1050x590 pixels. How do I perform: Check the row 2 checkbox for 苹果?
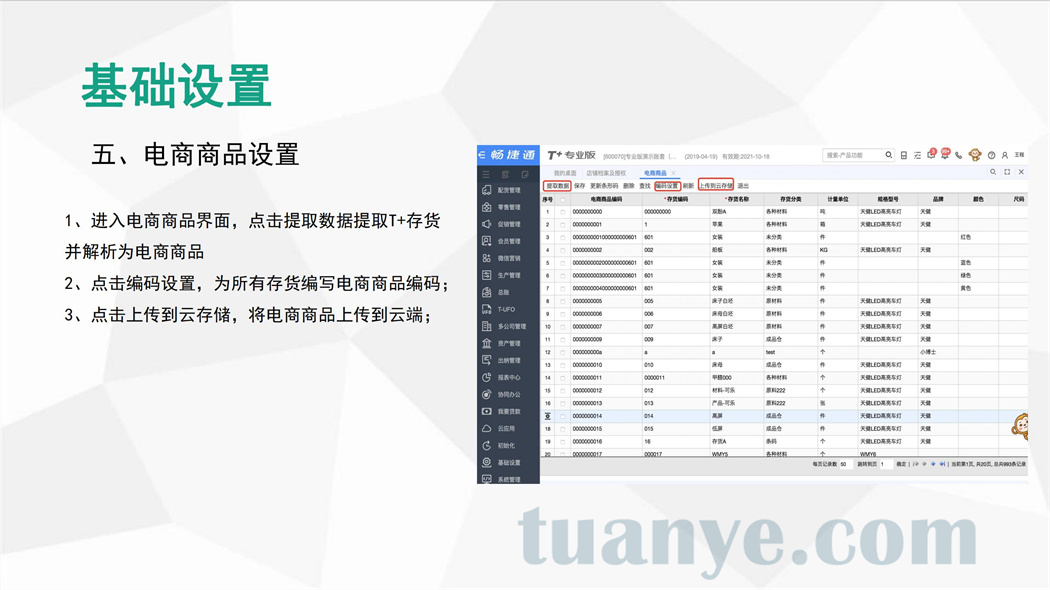click(562, 225)
